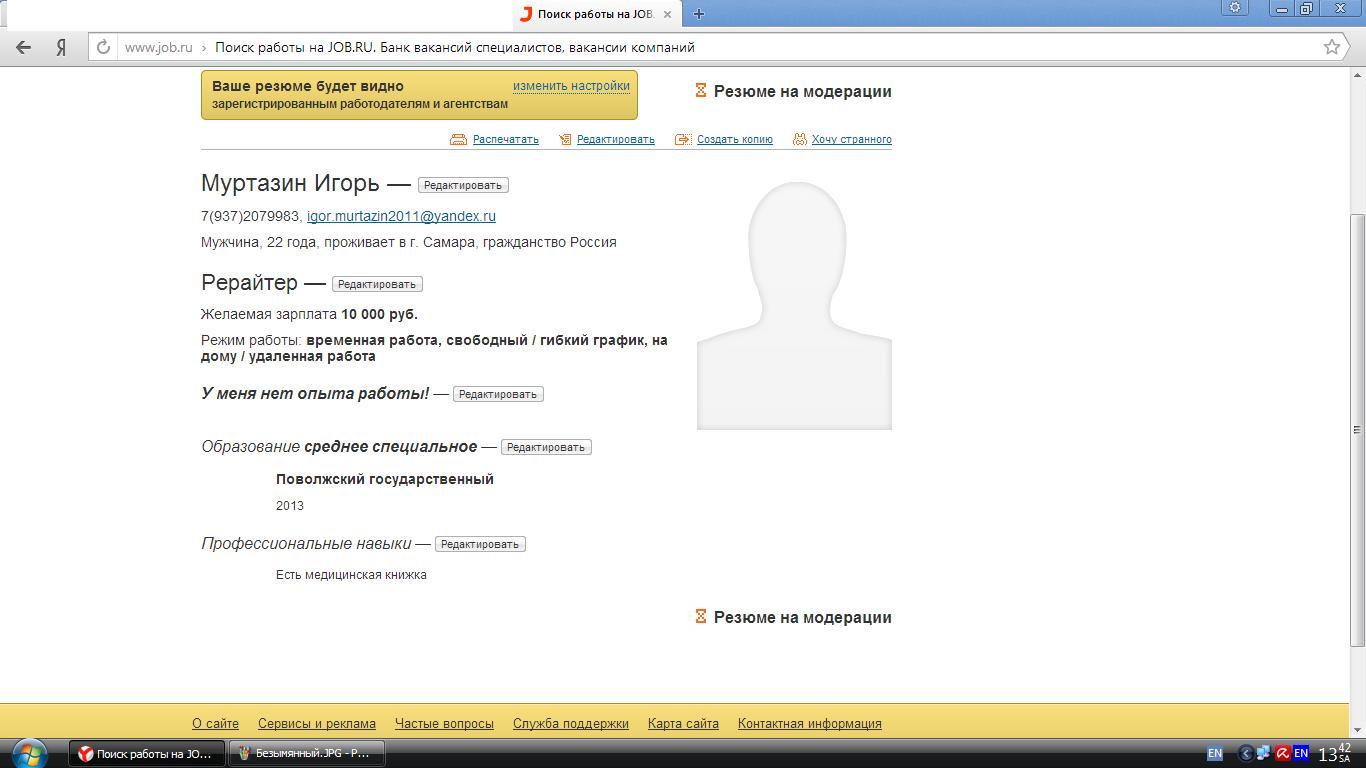Viewport: 1366px width, 768px height.
Task: Show hidden tray icons arrow
Action: pos(1246,753)
